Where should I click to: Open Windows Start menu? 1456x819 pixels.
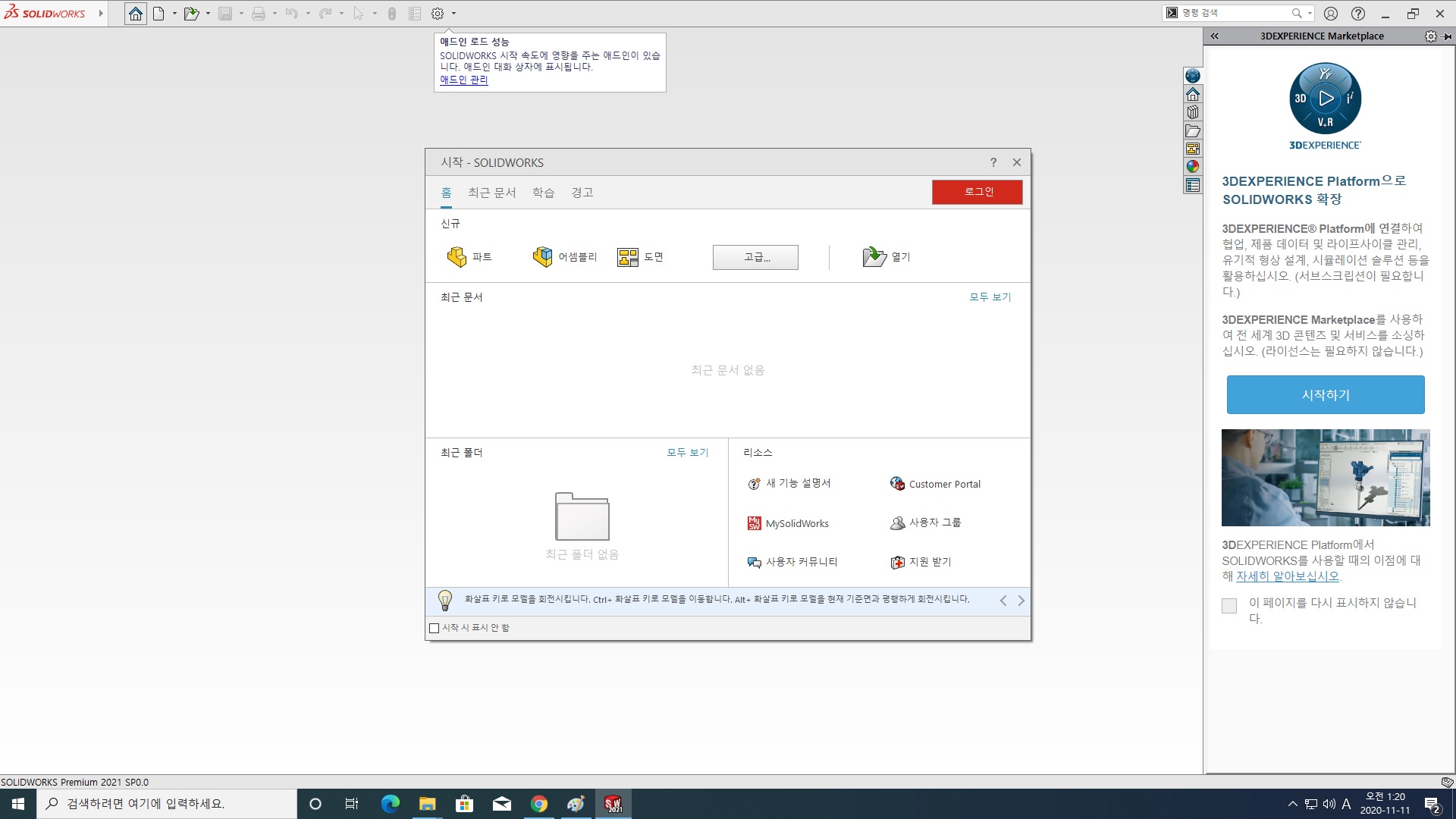click(x=18, y=804)
